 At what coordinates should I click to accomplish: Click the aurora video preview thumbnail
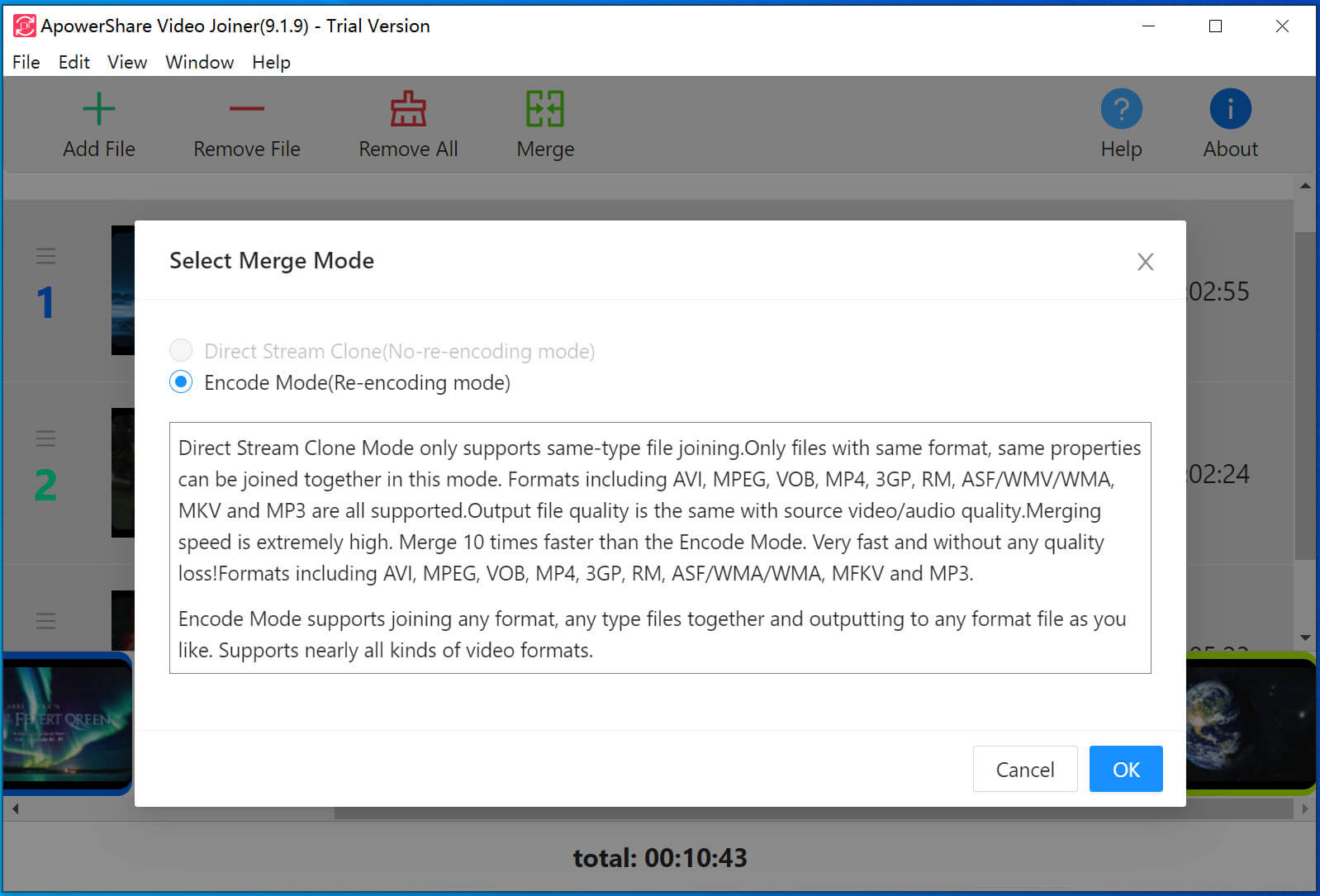coord(66,723)
